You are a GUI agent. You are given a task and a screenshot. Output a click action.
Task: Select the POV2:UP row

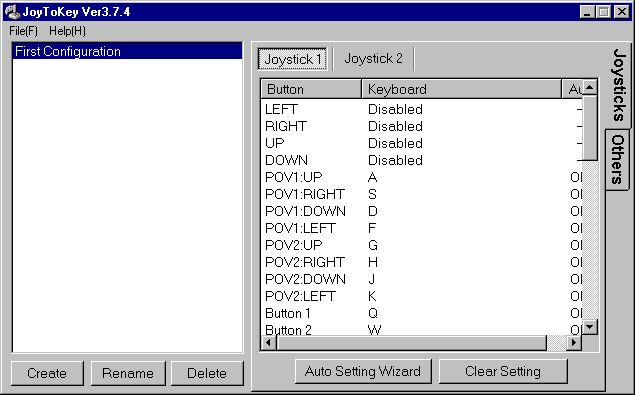pos(422,246)
